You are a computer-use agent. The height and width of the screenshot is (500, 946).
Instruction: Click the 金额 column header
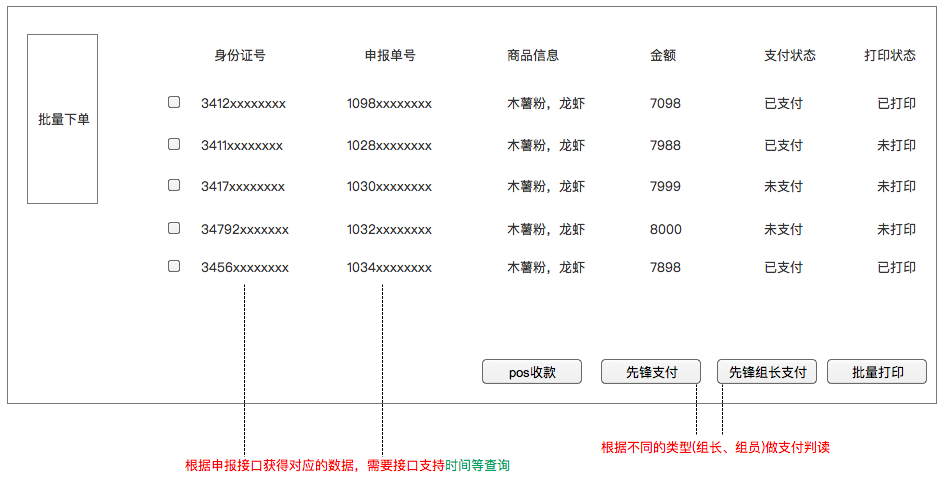point(662,55)
